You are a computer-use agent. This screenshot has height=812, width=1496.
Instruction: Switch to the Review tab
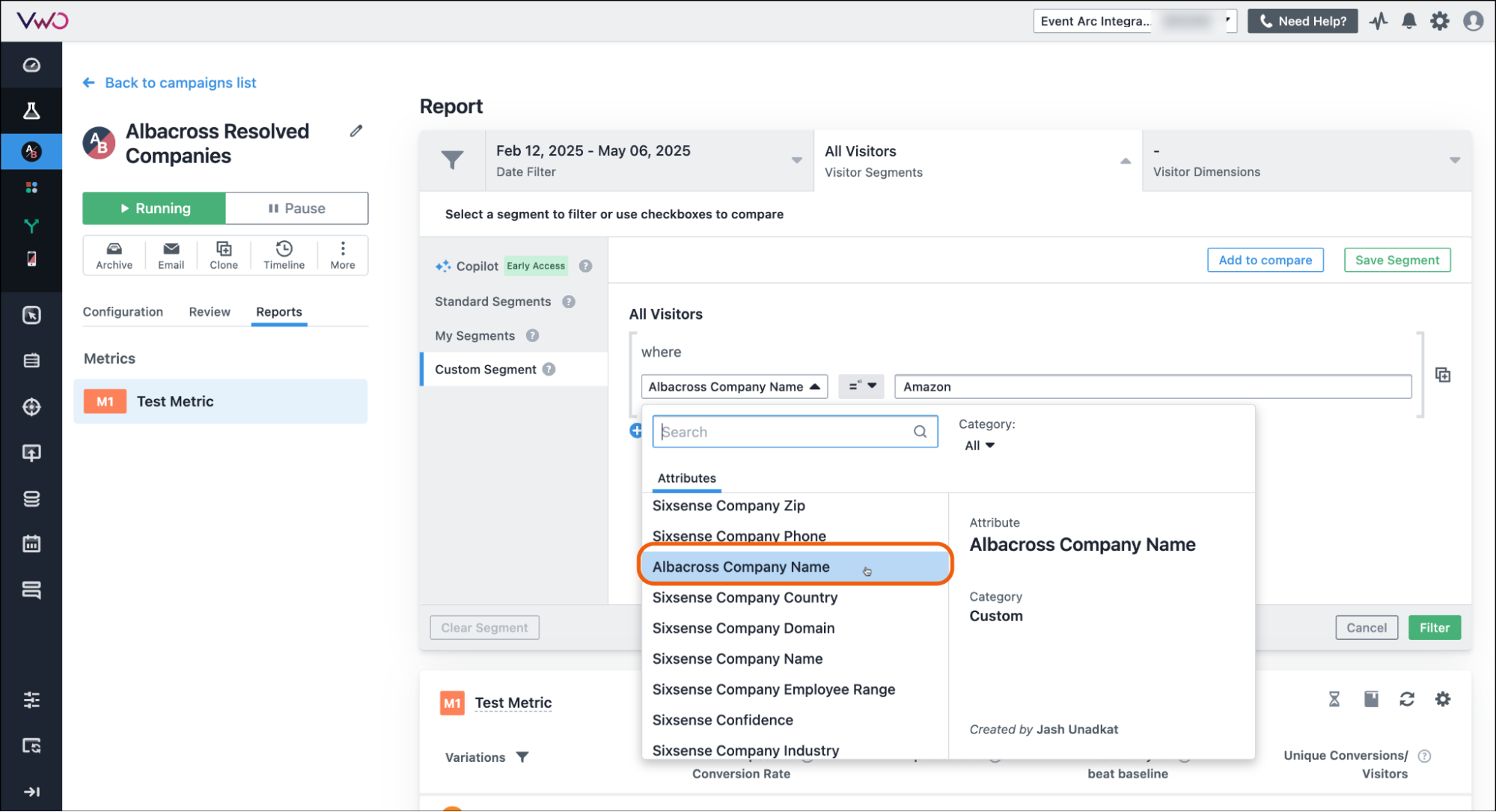pos(210,312)
